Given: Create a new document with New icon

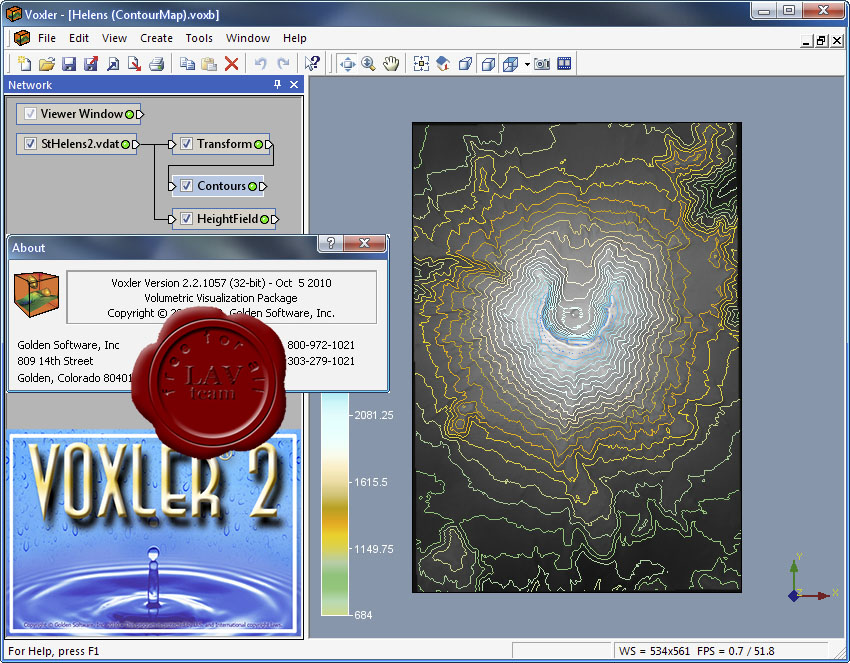Looking at the screenshot, I should coord(24,64).
